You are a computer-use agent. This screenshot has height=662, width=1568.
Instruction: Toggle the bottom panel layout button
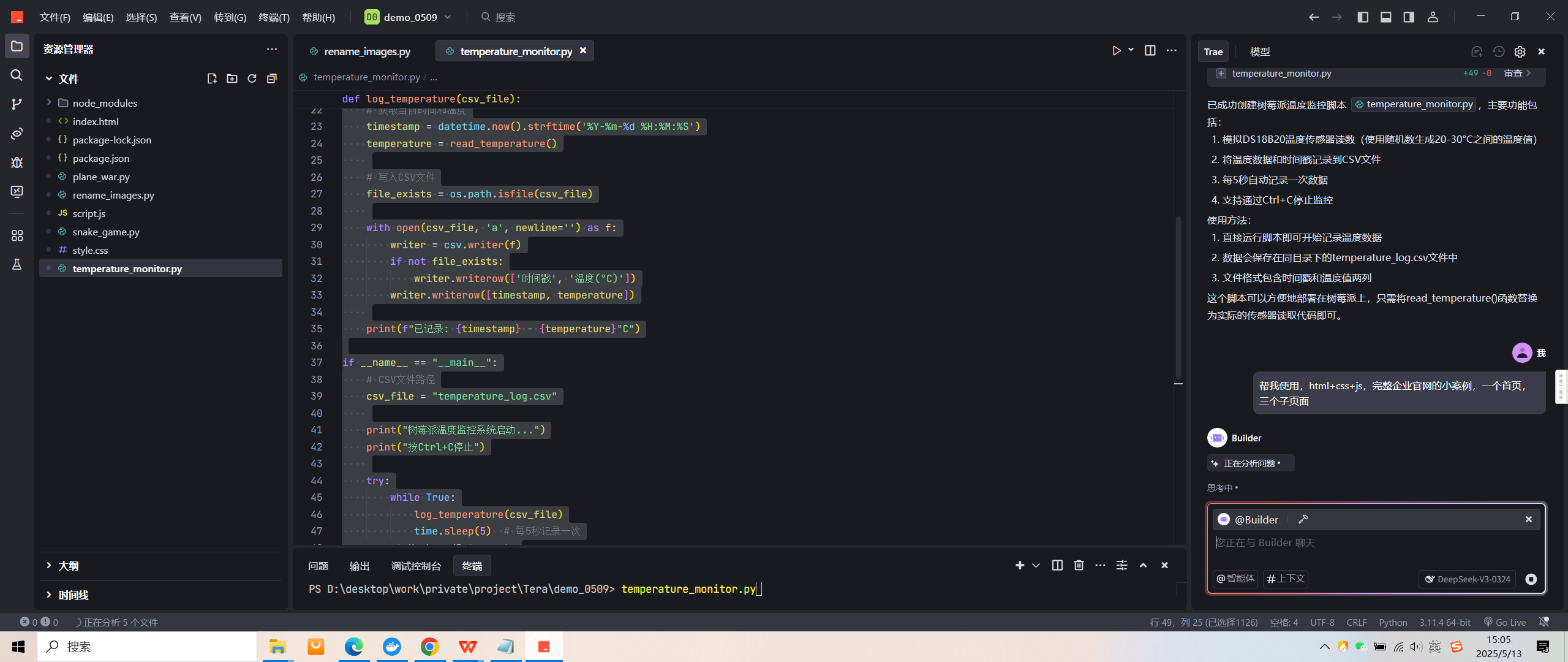pyautogui.click(x=1386, y=17)
